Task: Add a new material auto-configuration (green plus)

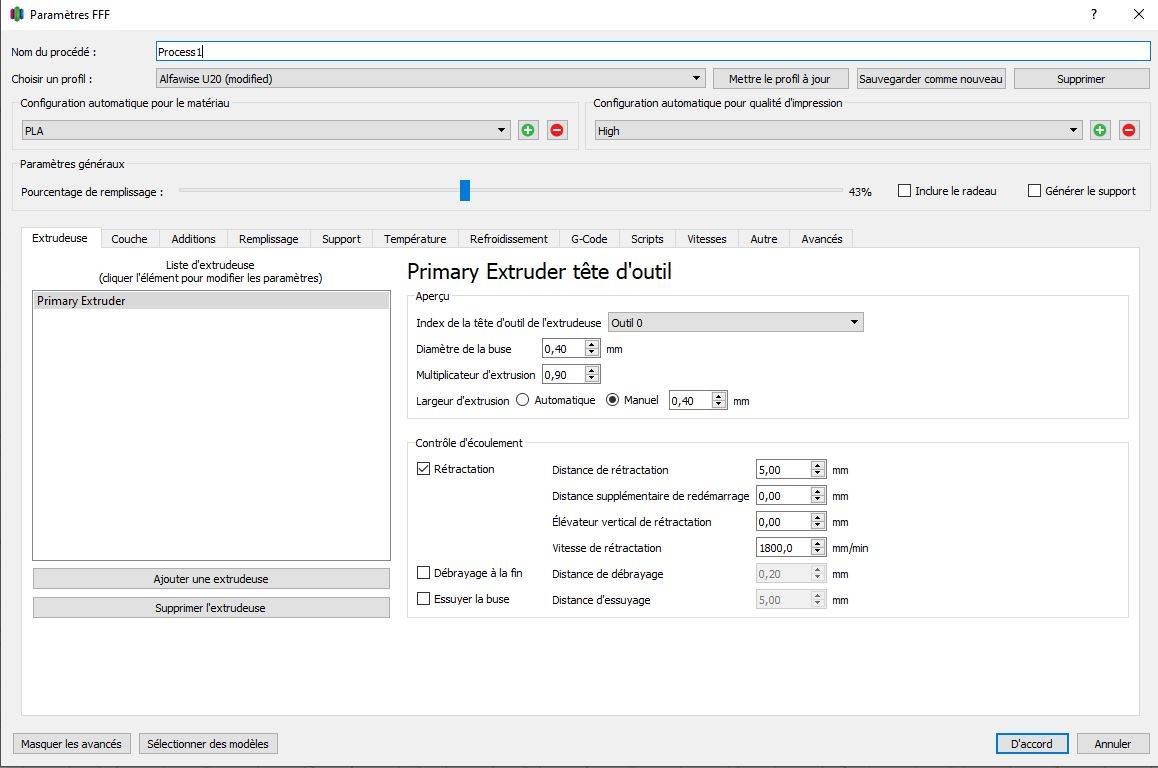Action: [528, 131]
